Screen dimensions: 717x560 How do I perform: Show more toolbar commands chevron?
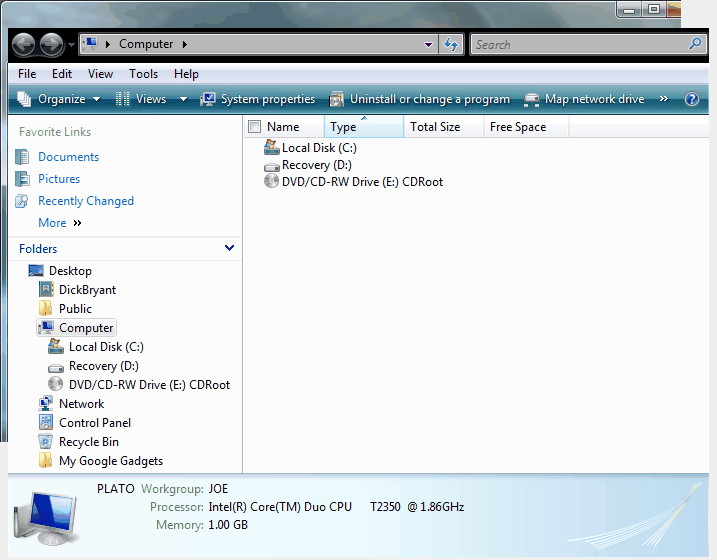pyautogui.click(x=663, y=99)
